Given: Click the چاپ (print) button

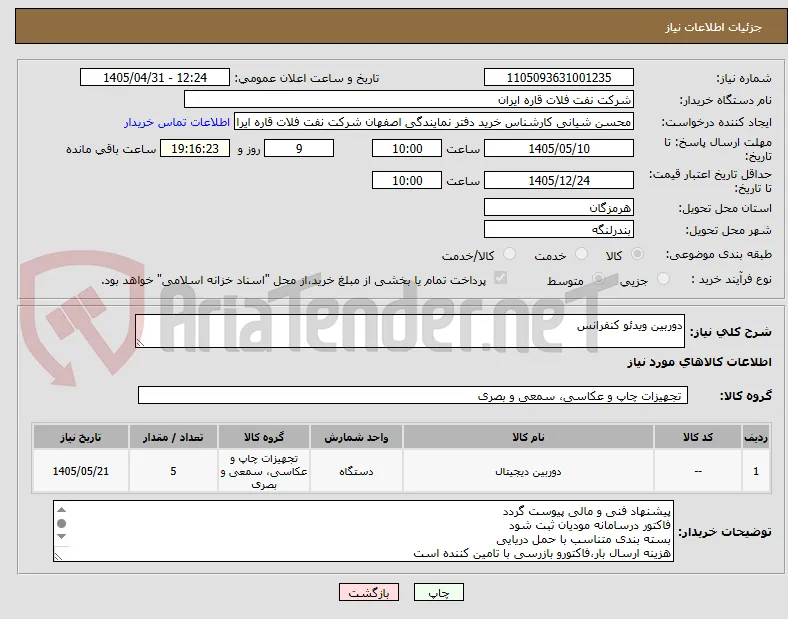Looking at the screenshot, I should click(x=438, y=593).
